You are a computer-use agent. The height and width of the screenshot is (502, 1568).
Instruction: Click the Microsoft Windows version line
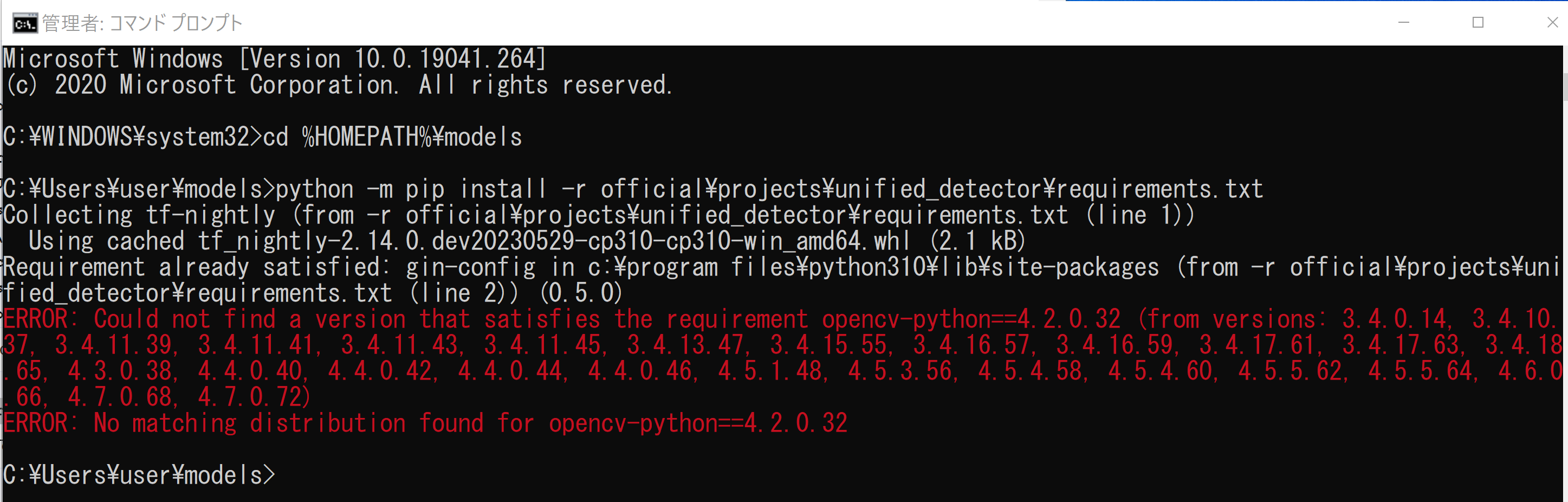pos(275,59)
